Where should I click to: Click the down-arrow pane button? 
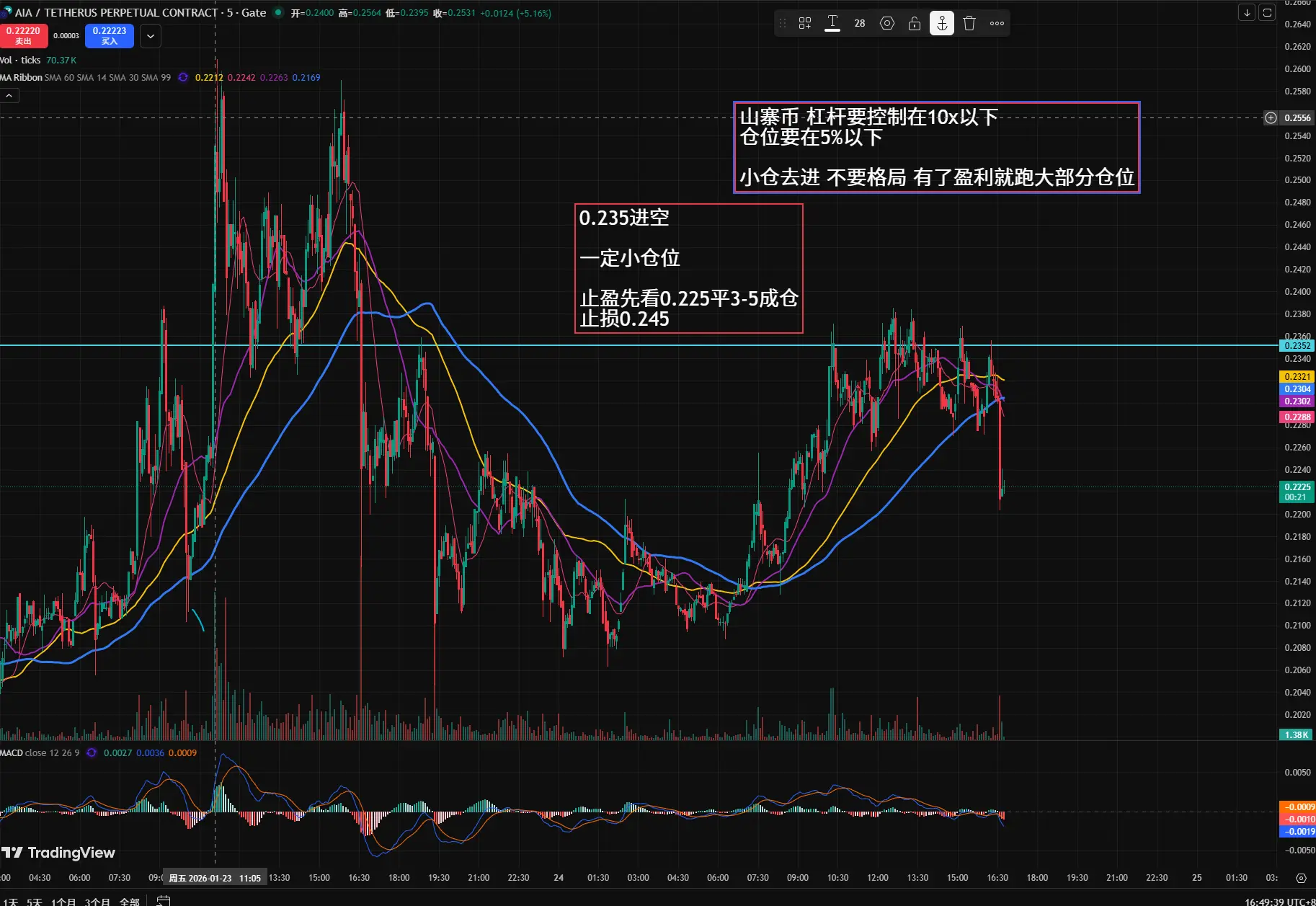click(1247, 12)
